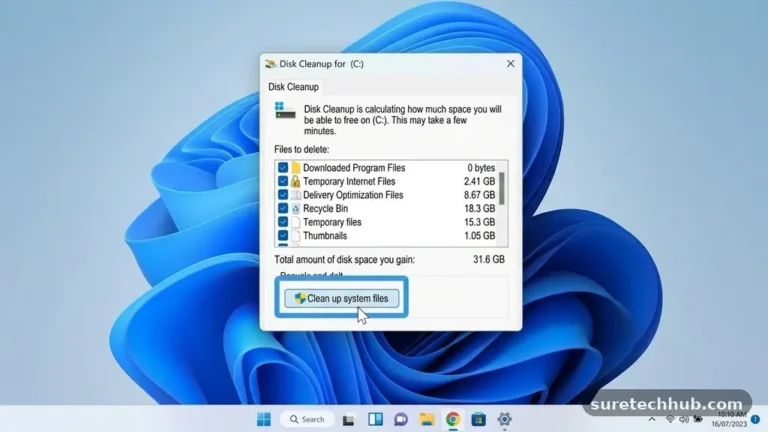Image resolution: width=768 pixels, height=432 pixels.
Task: Click the Disk Cleanup title bar icon
Action: click(270, 64)
